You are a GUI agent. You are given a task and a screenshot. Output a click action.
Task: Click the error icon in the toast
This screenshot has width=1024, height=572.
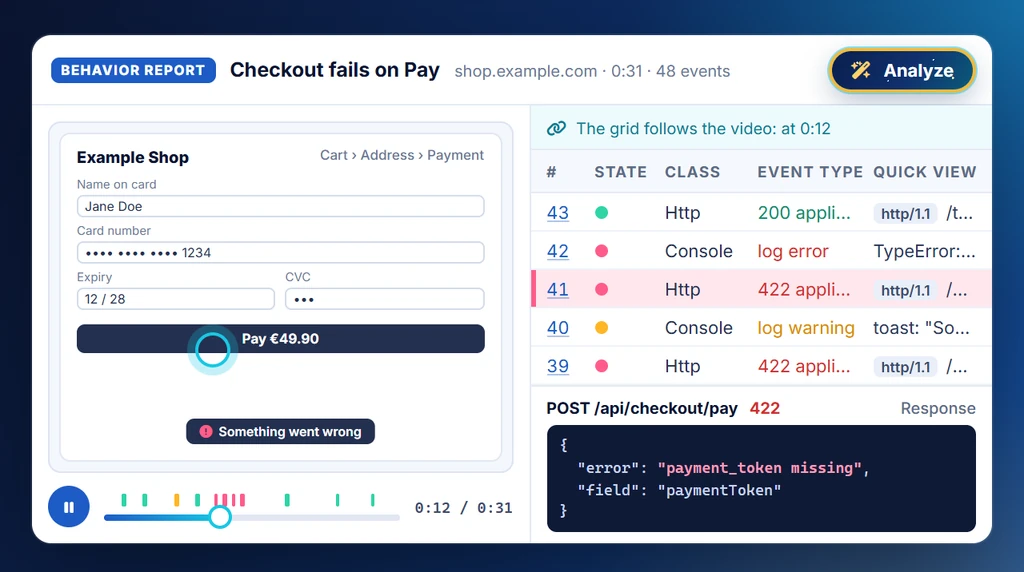(x=206, y=432)
